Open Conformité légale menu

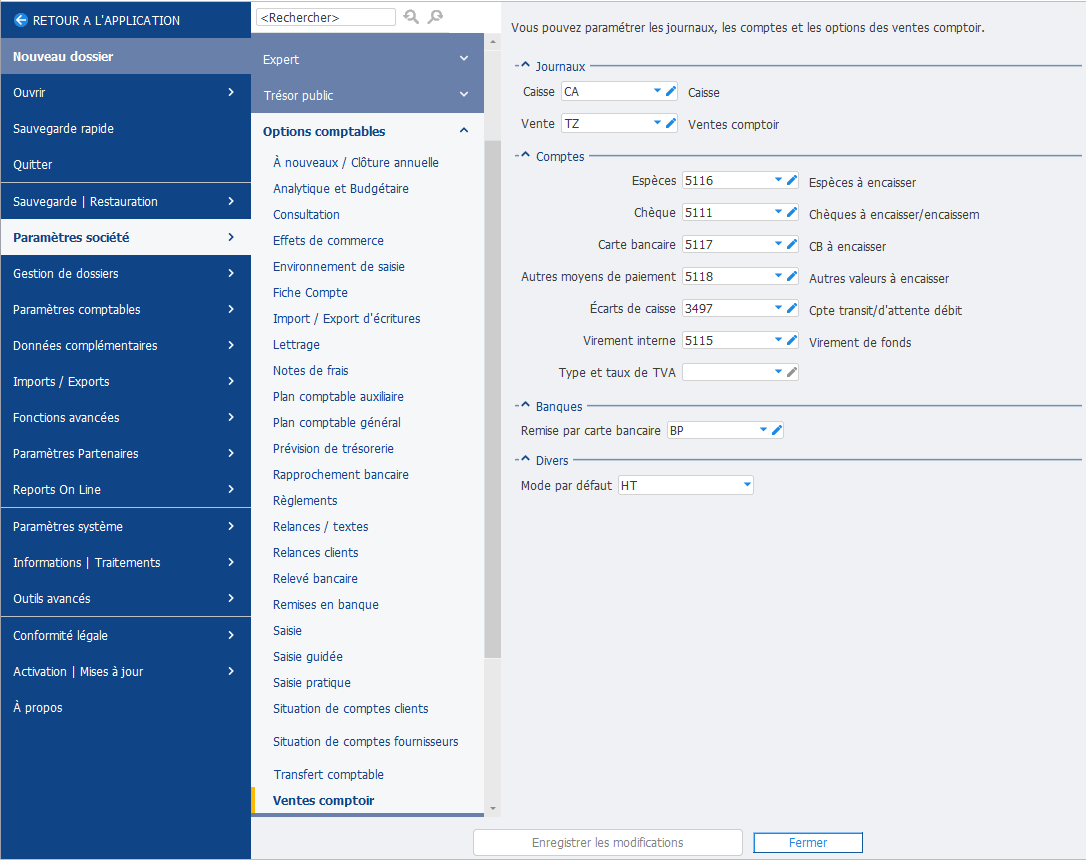coord(125,635)
